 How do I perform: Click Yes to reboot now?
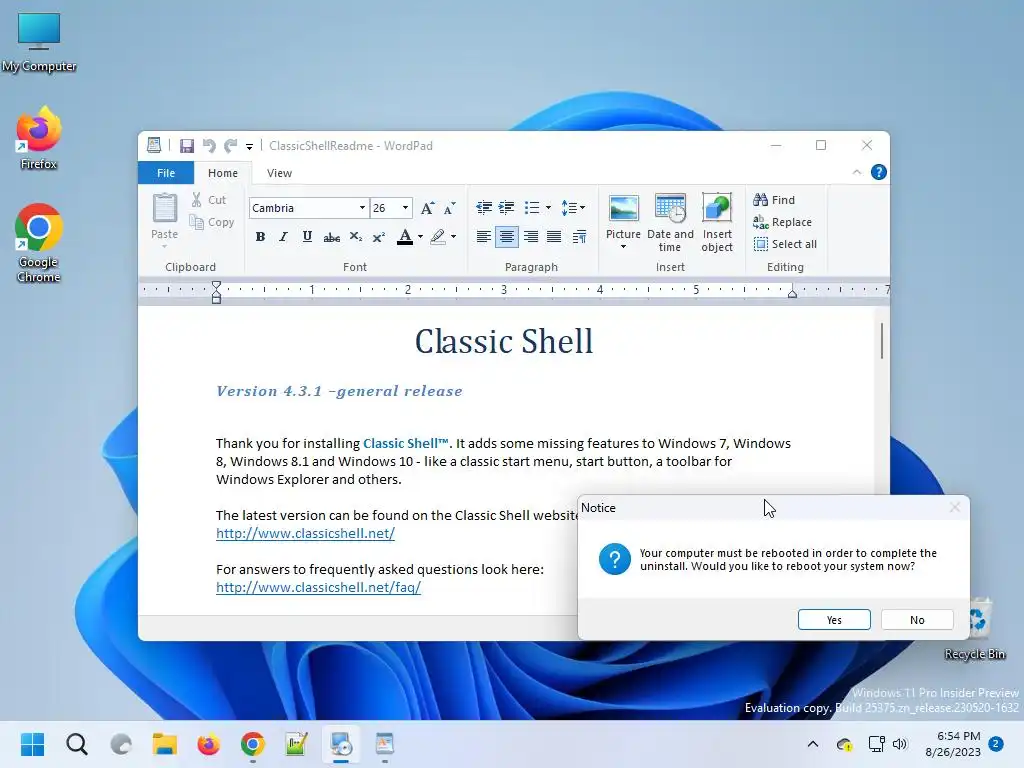coord(834,620)
